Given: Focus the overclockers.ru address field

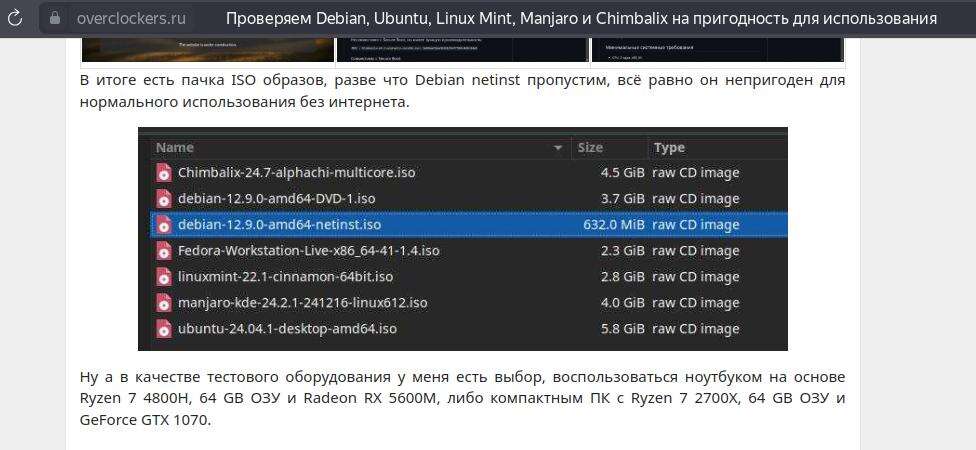Looking at the screenshot, I should [x=131, y=18].
